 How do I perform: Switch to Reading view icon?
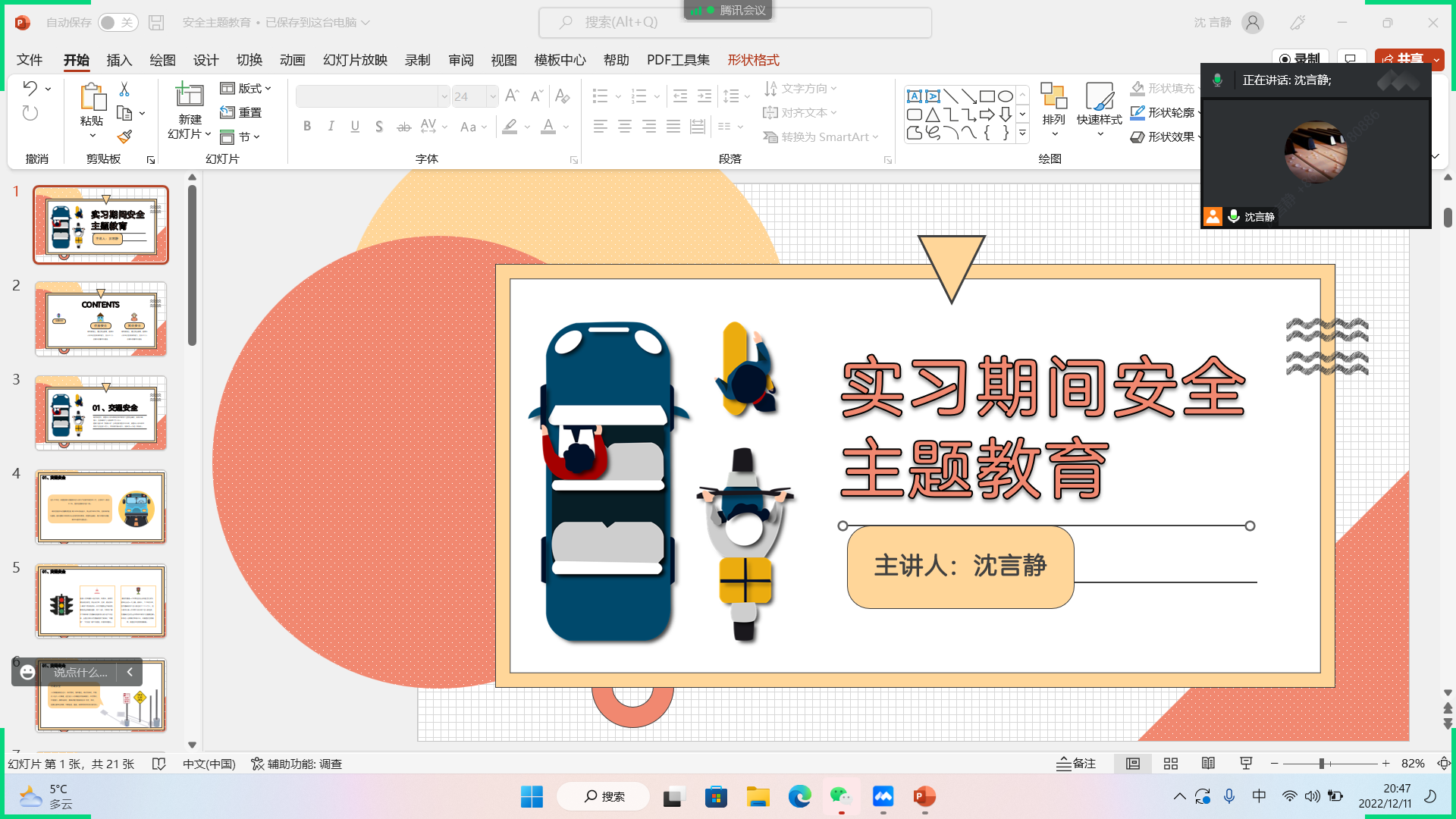pyautogui.click(x=1208, y=764)
